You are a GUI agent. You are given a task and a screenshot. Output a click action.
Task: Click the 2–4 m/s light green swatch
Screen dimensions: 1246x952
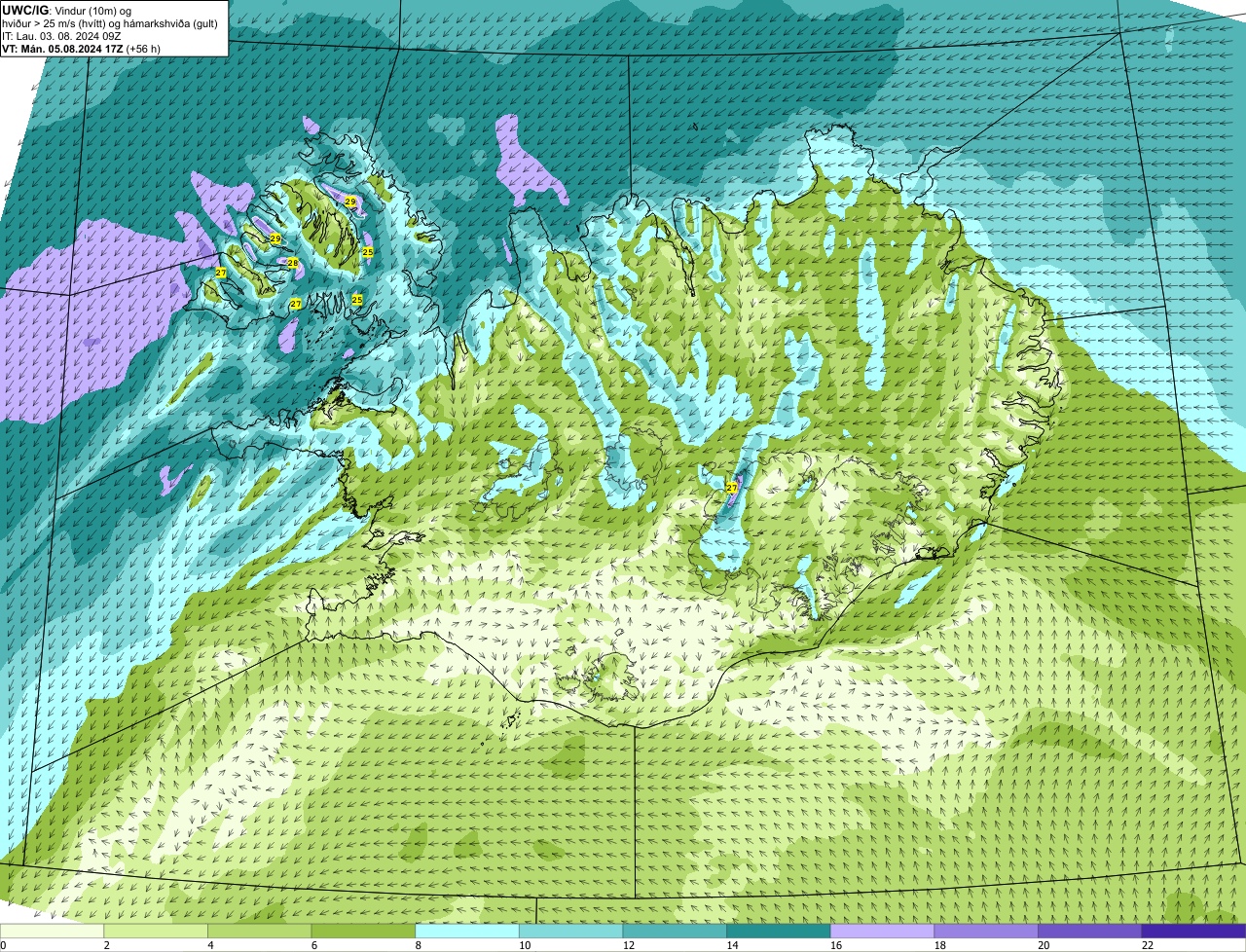[156, 931]
